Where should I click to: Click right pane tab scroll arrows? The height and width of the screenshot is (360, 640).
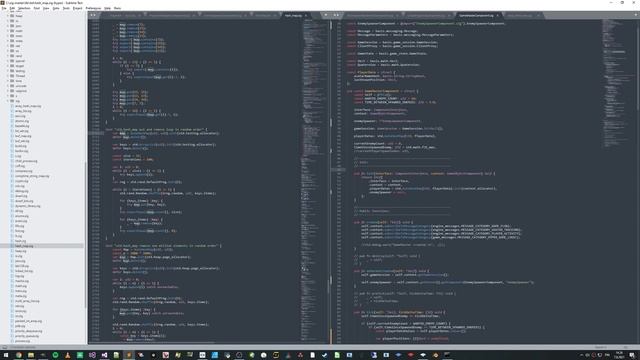(x=336, y=15)
